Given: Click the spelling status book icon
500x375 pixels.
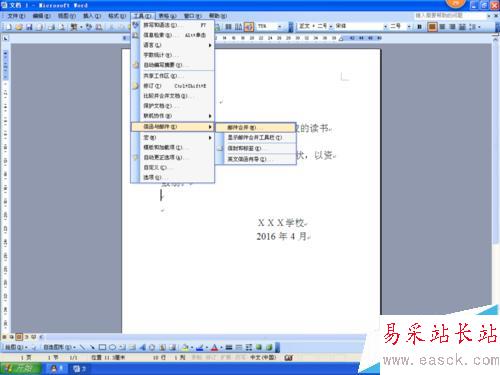Looking at the screenshot, I should tap(289, 357).
